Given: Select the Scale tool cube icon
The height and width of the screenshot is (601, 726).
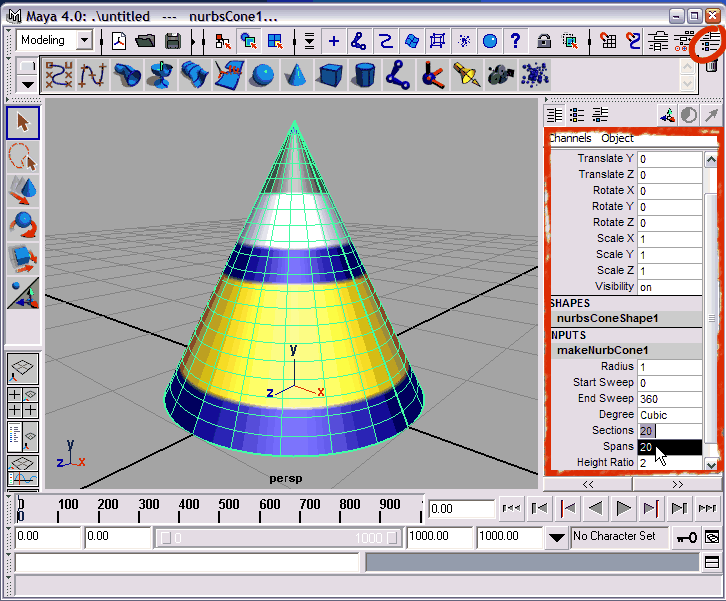Looking at the screenshot, I should point(23,258).
